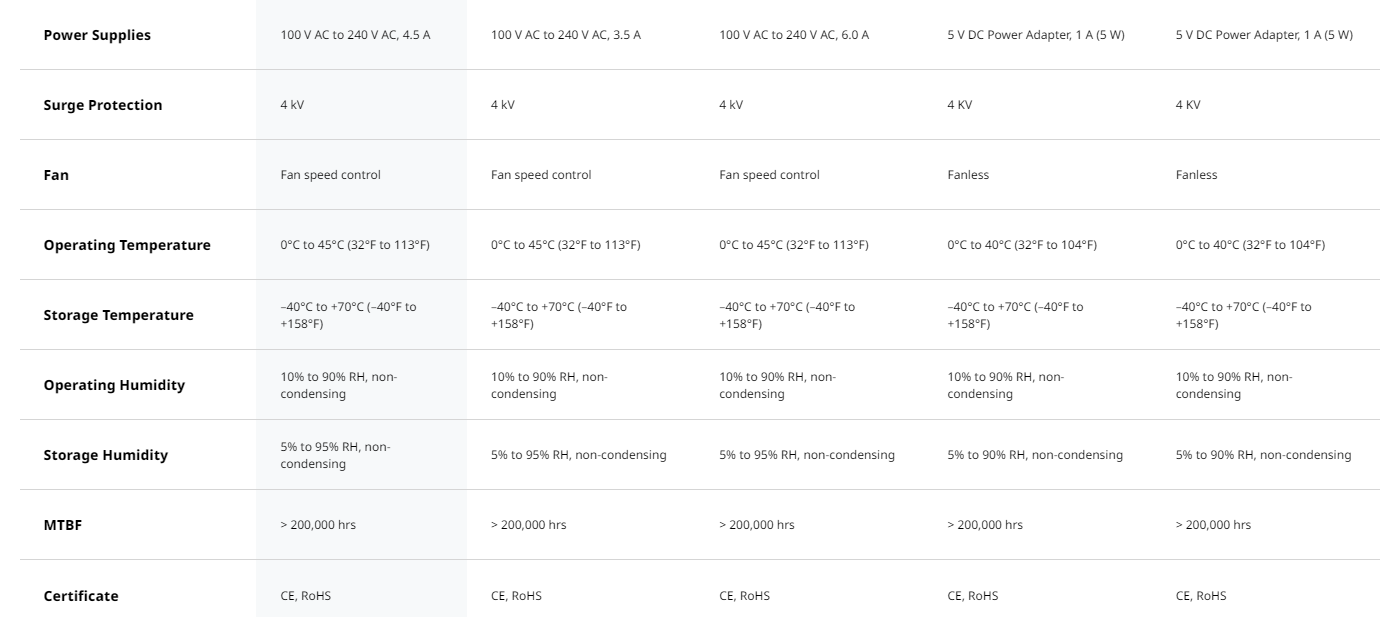Select the first 0°C to 40°C temperature cell
The width and height of the screenshot is (1400, 617).
(x=1022, y=245)
